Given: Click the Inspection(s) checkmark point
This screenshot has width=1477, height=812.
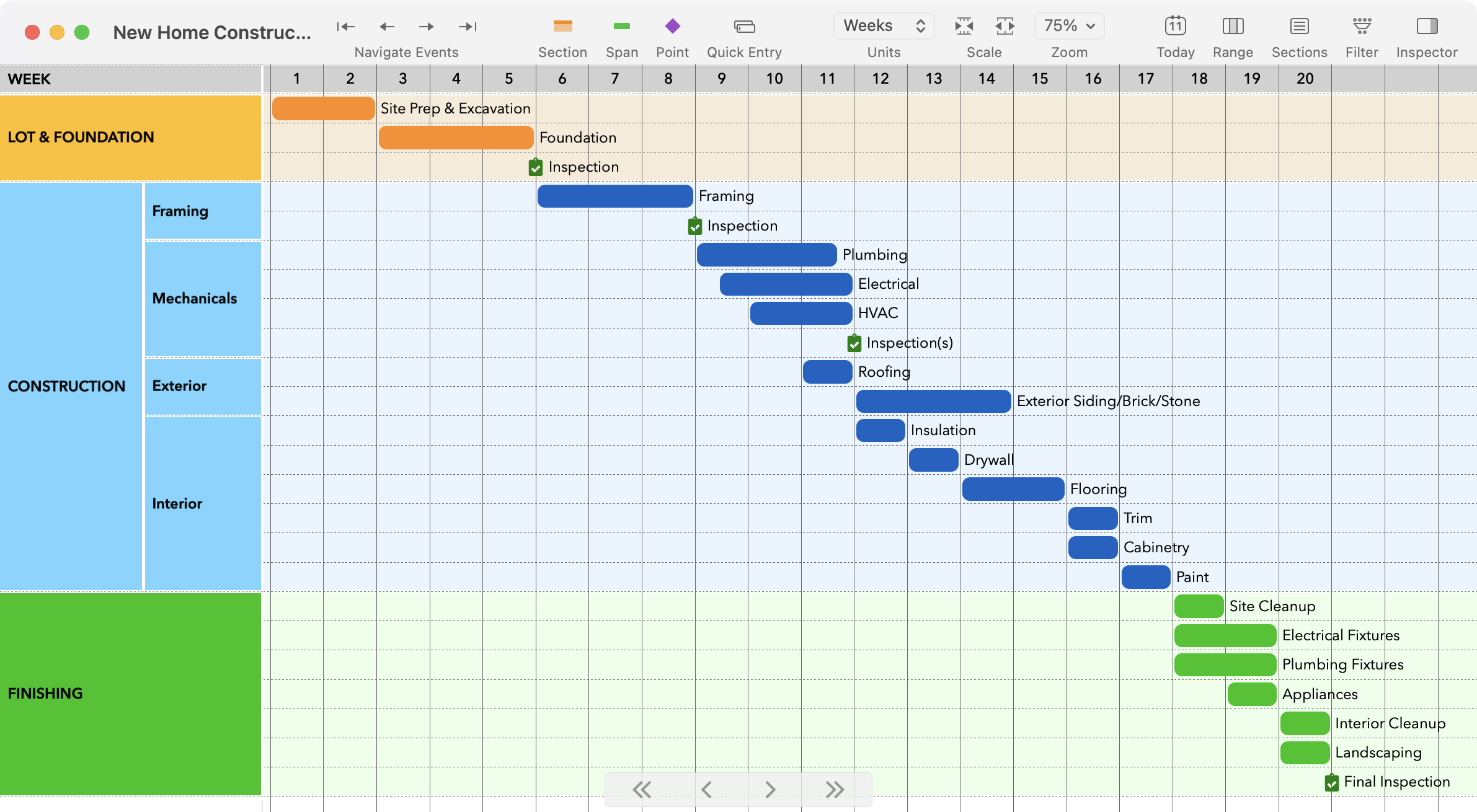Looking at the screenshot, I should click(x=854, y=343).
